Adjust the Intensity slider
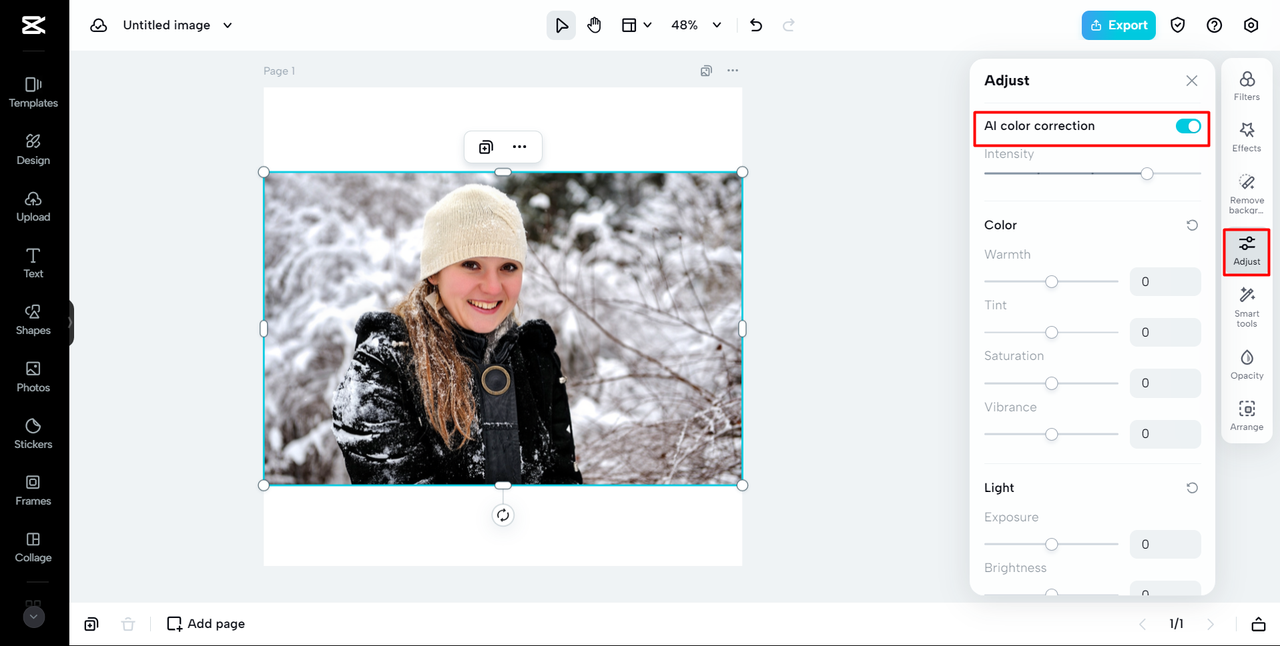Viewport: 1280px width, 646px height. [x=1092, y=173]
